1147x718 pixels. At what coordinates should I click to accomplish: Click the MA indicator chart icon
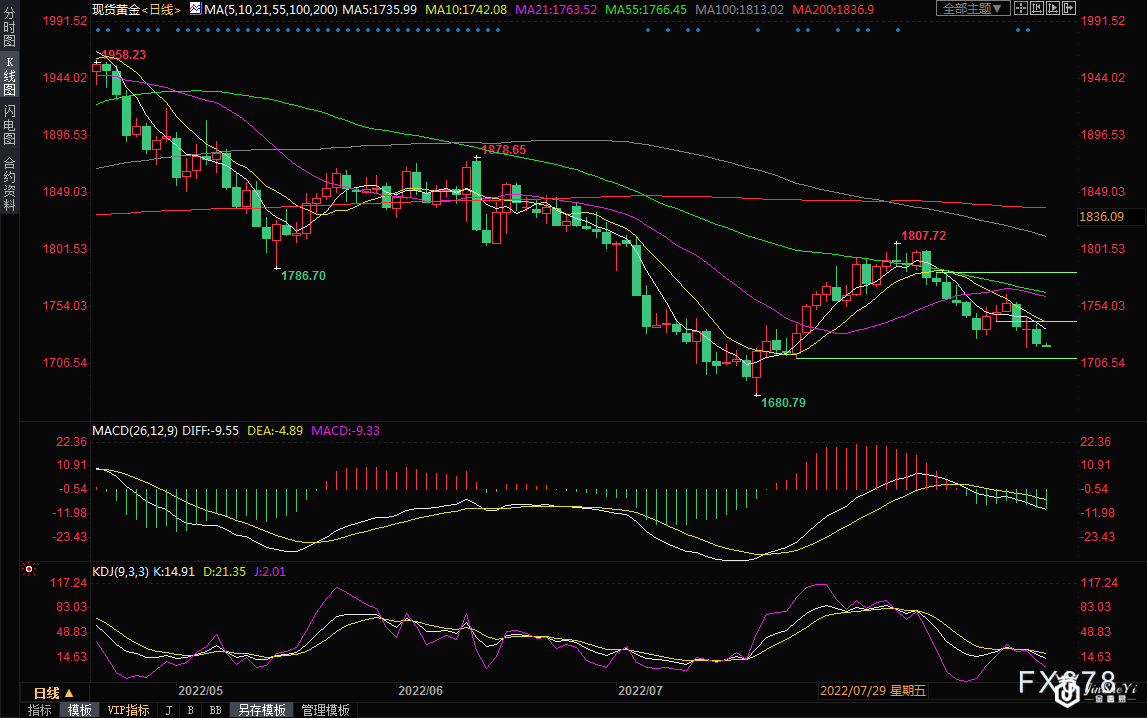pyautogui.click(x=194, y=9)
